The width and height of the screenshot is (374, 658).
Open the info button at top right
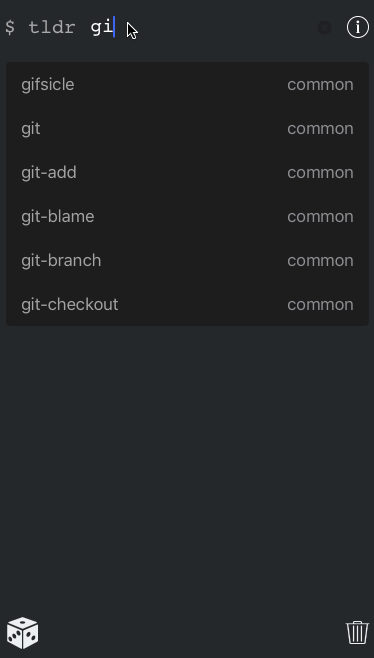coord(358,27)
